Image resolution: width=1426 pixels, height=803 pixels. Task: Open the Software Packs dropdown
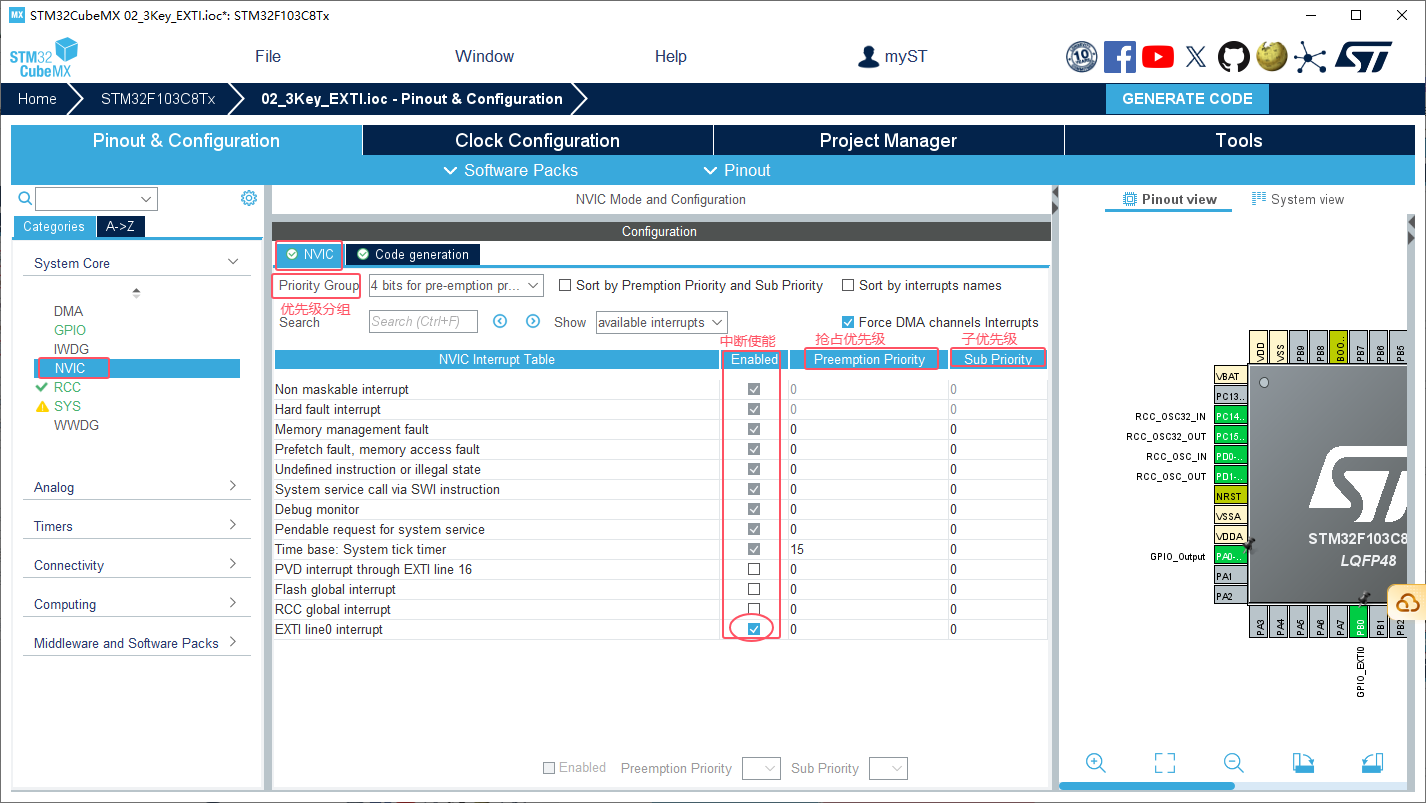click(510, 170)
